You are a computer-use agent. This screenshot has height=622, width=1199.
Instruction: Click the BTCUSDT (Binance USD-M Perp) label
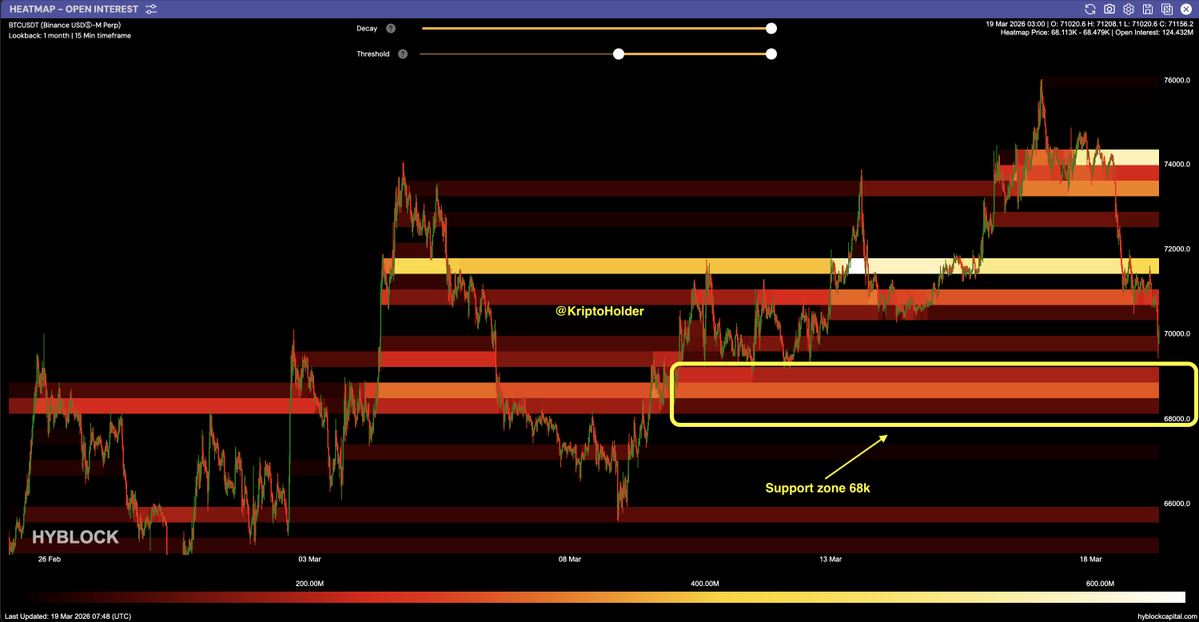coord(65,25)
